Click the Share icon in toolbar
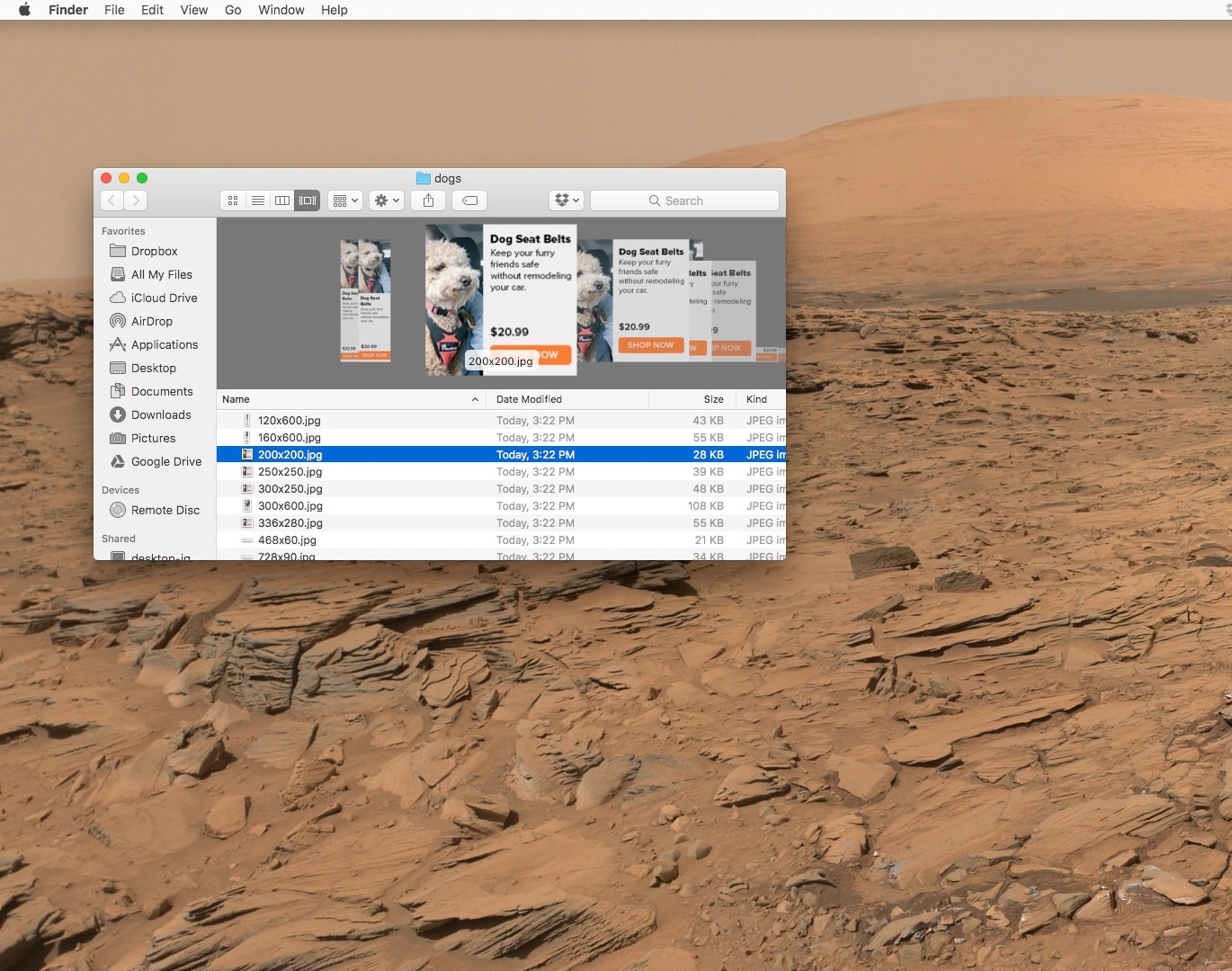Viewport: 1232px width, 971px height. click(x=429, y=200)
